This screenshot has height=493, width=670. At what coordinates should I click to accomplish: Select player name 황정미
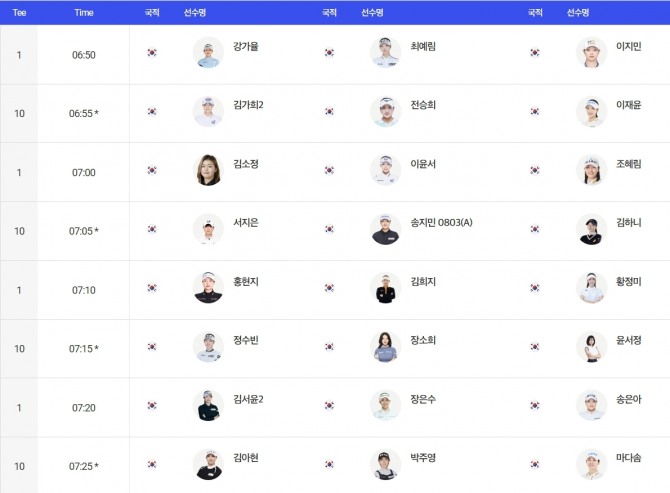631,281
